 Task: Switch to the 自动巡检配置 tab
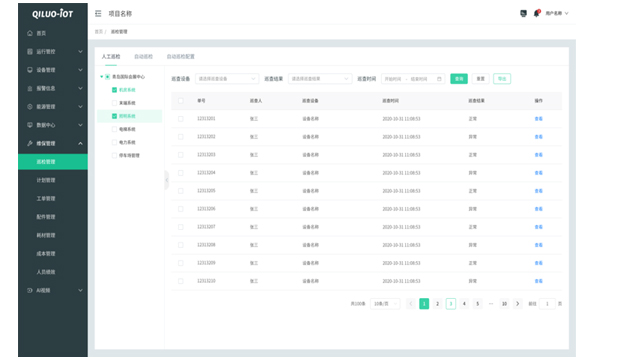coord(180,57)
